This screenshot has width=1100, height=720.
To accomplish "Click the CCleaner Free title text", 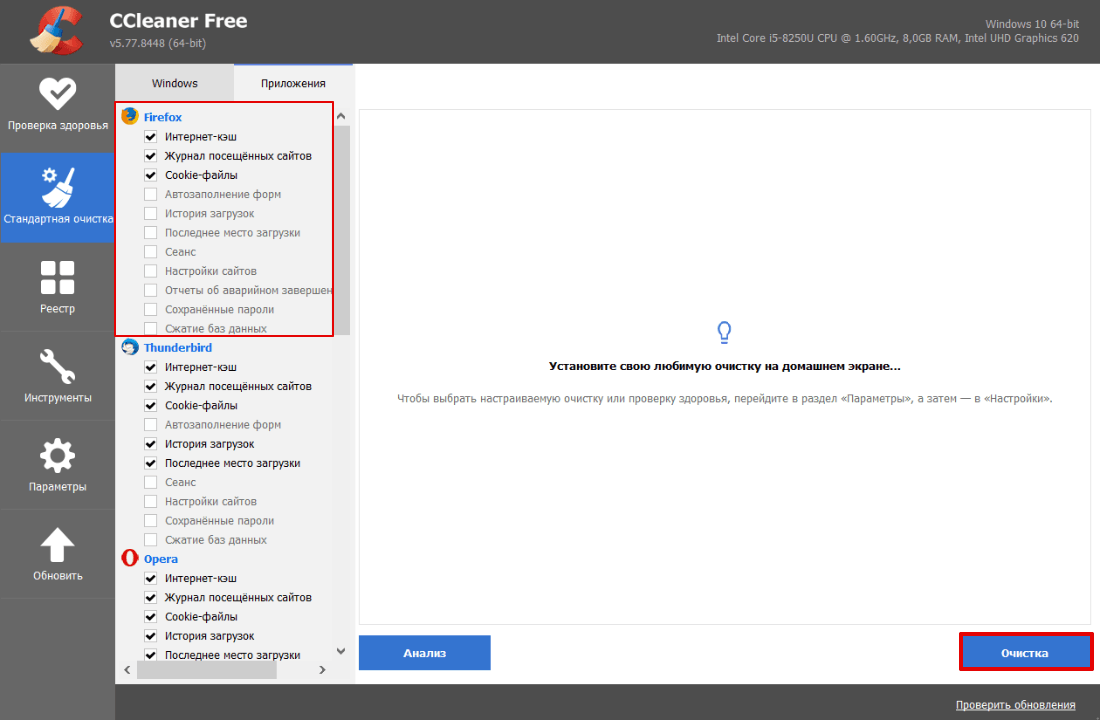I will point(178,20).
